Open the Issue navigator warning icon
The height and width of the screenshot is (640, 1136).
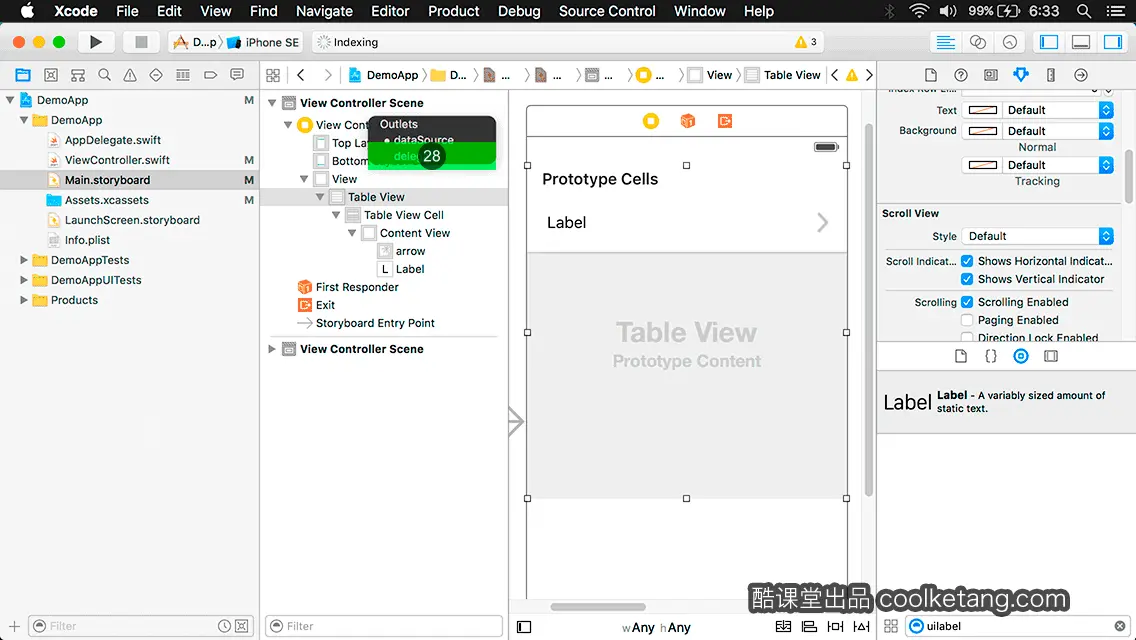pos(130,75)
